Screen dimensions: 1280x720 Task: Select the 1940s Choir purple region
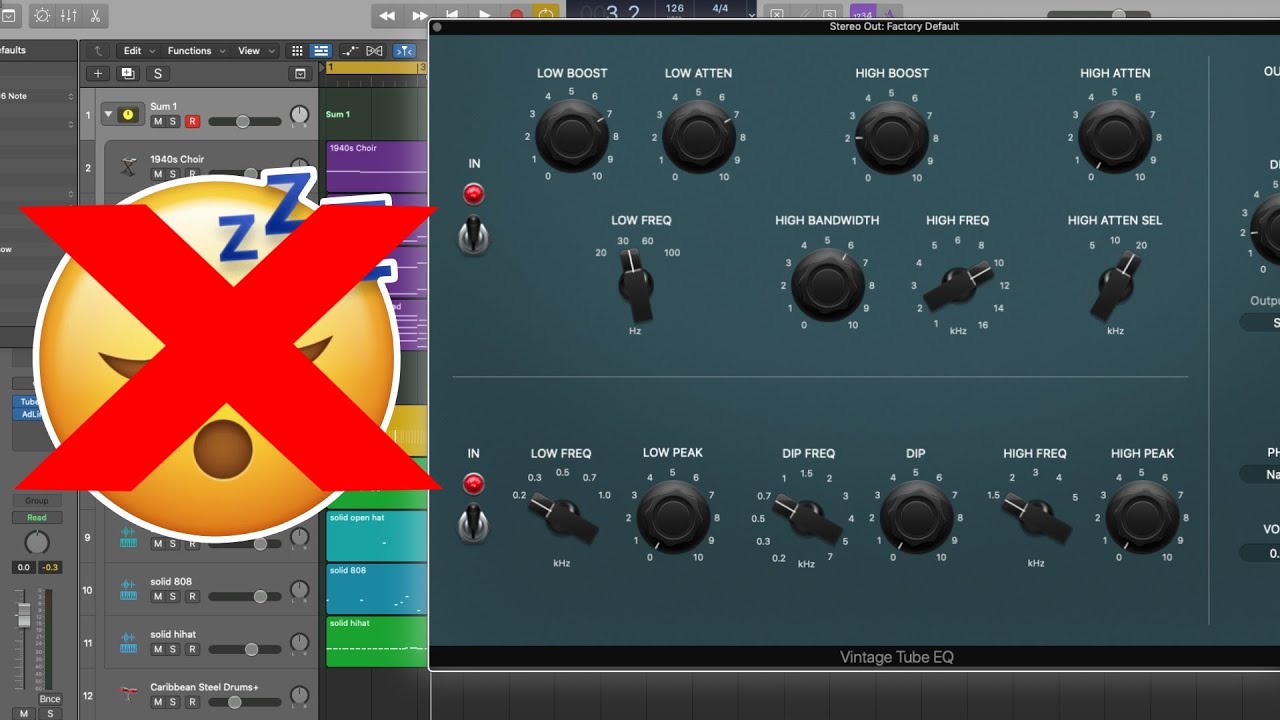(x=376, y=166)
